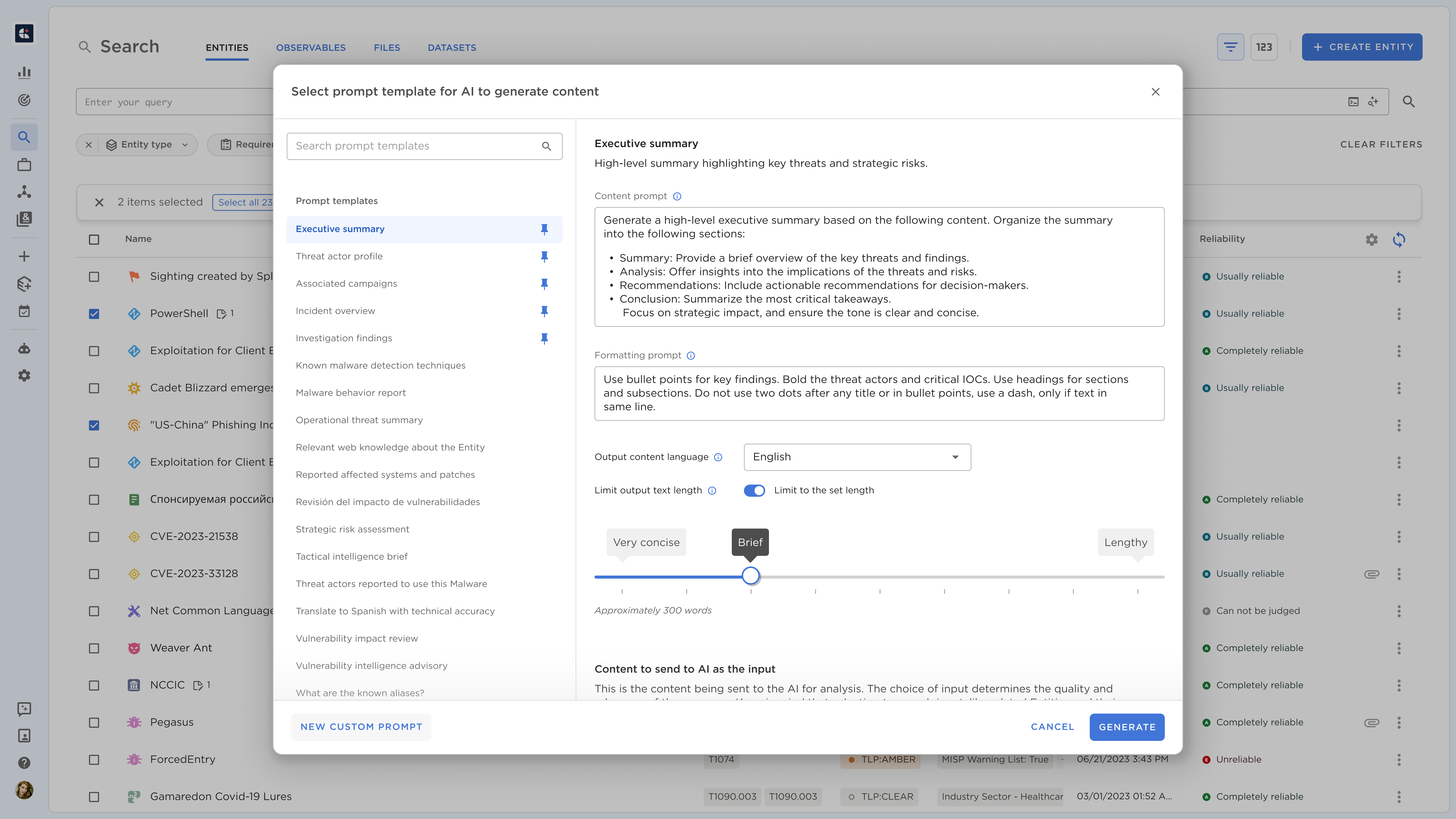Select the Malware behavior report template
The width and height of the screenshot is (1456, 819).
pyautogui.click(x=350, y=393)
